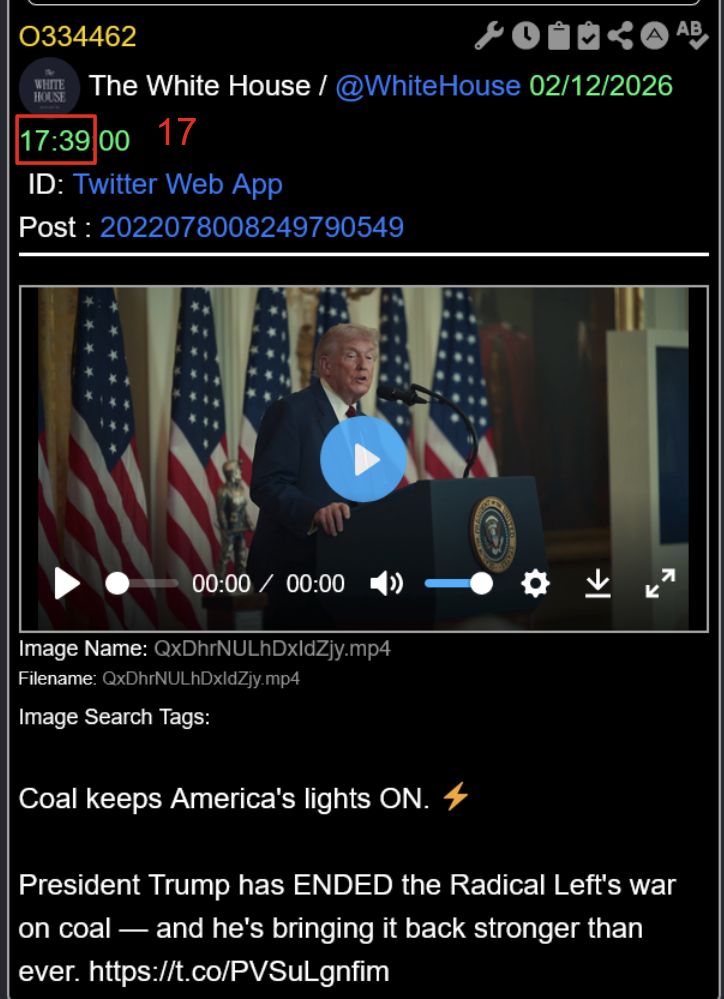The image size is (724, 999).
Task: Click the large center play button on the video
Action: 364,459
